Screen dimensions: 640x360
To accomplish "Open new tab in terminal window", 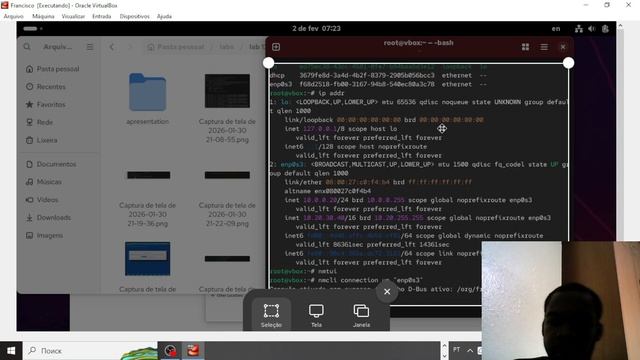I will coord(276,47).
